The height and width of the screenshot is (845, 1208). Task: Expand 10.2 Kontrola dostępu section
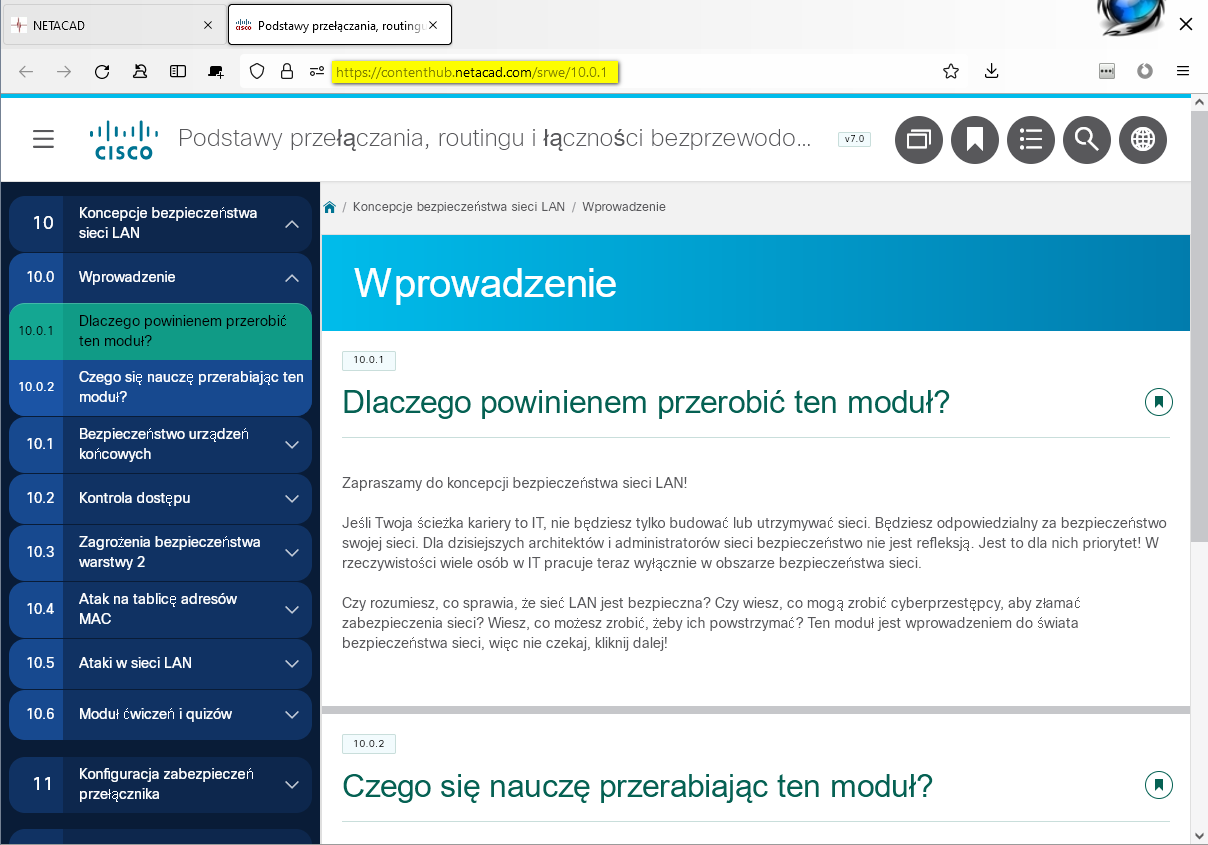292,498
